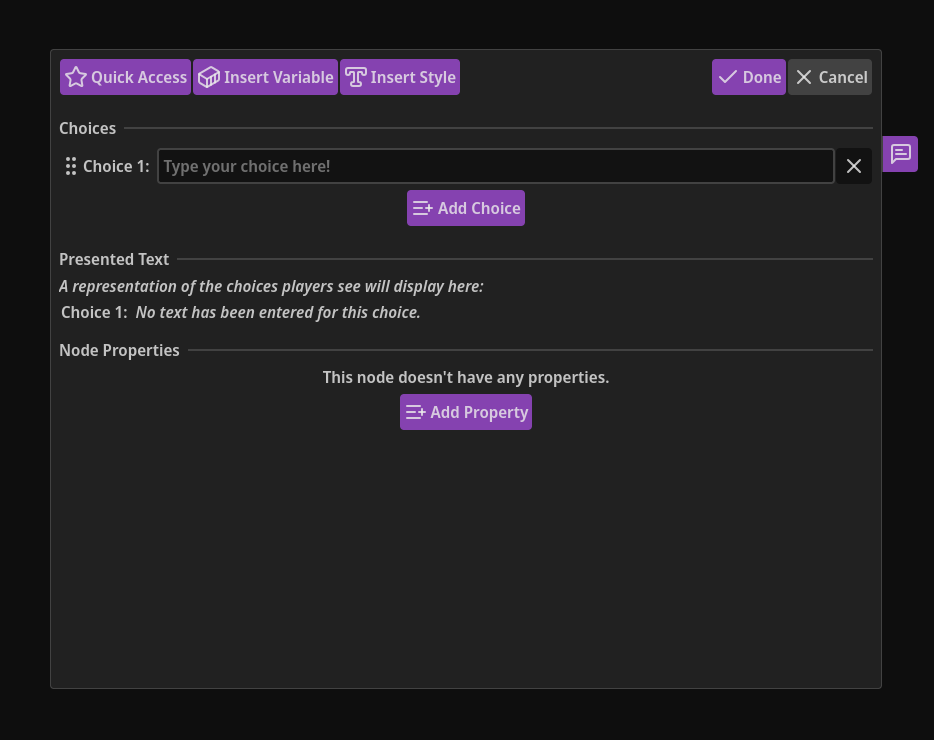The height and width of the screenshot is (740, 934).
Task: Click the checkmark icon inside Done
Action: (x=727, y=76)
